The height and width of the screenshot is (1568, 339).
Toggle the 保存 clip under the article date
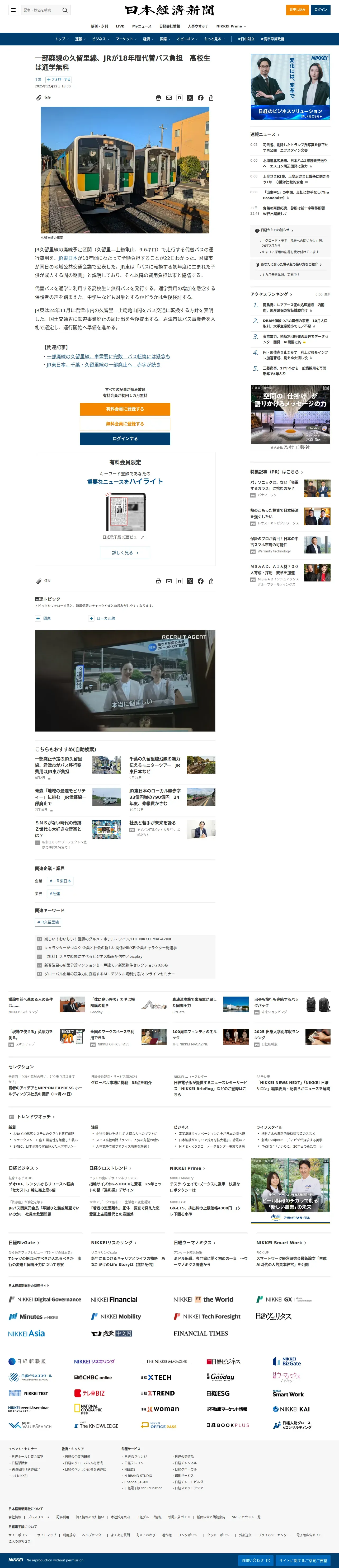pyautogui.click(x=43, y=97)
